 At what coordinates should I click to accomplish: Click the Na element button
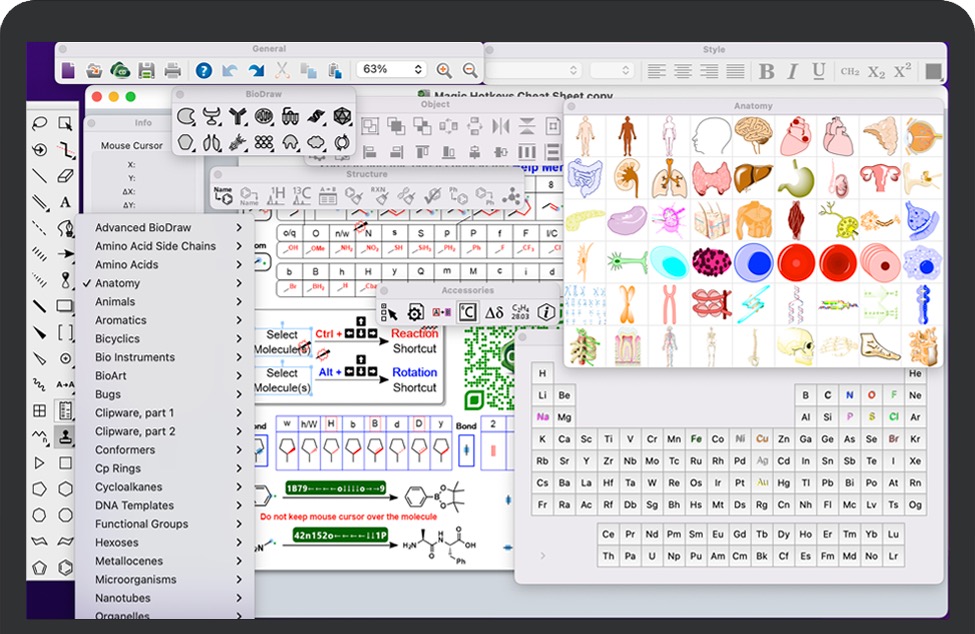point(542,417)
